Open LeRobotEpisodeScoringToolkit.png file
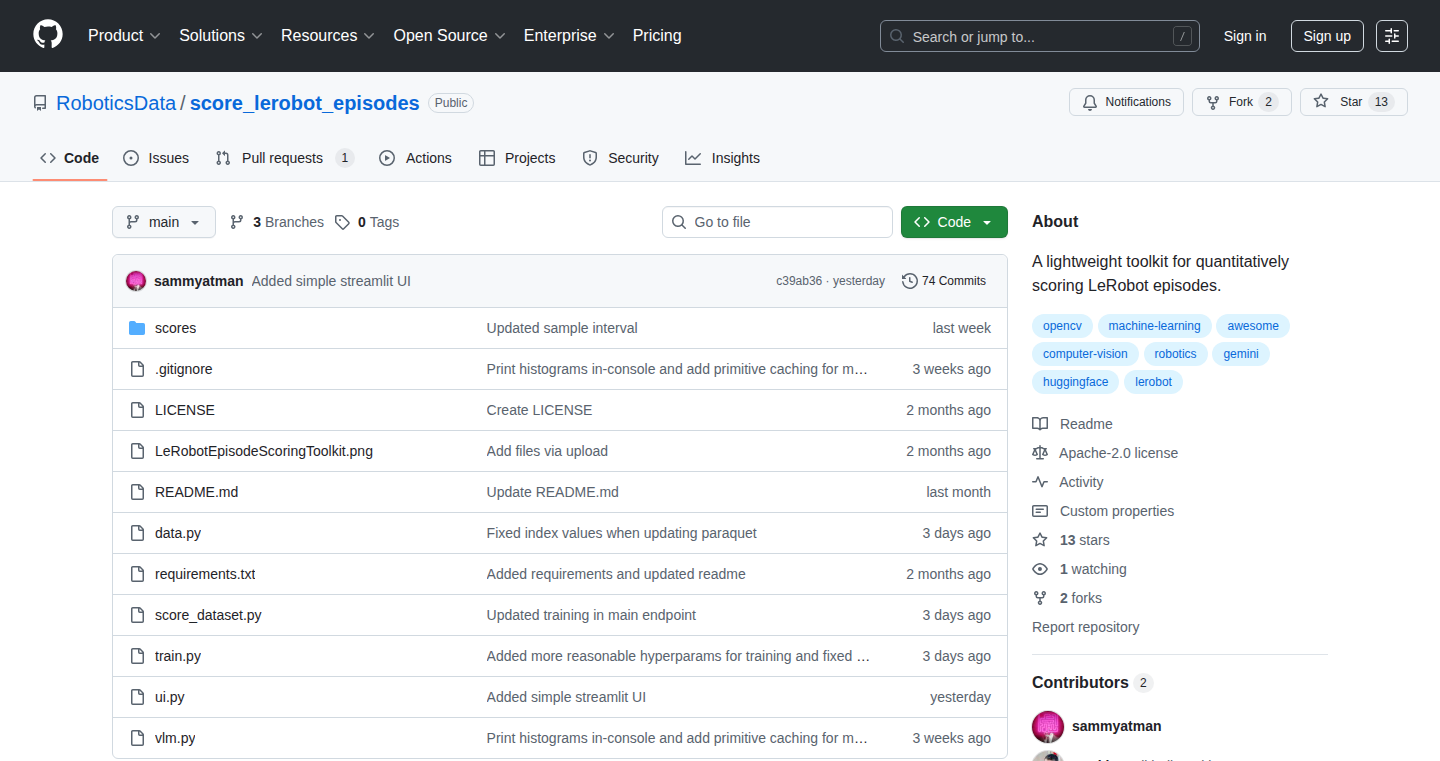Screen dimensions: 1440x761 click(x=264, y=451)
